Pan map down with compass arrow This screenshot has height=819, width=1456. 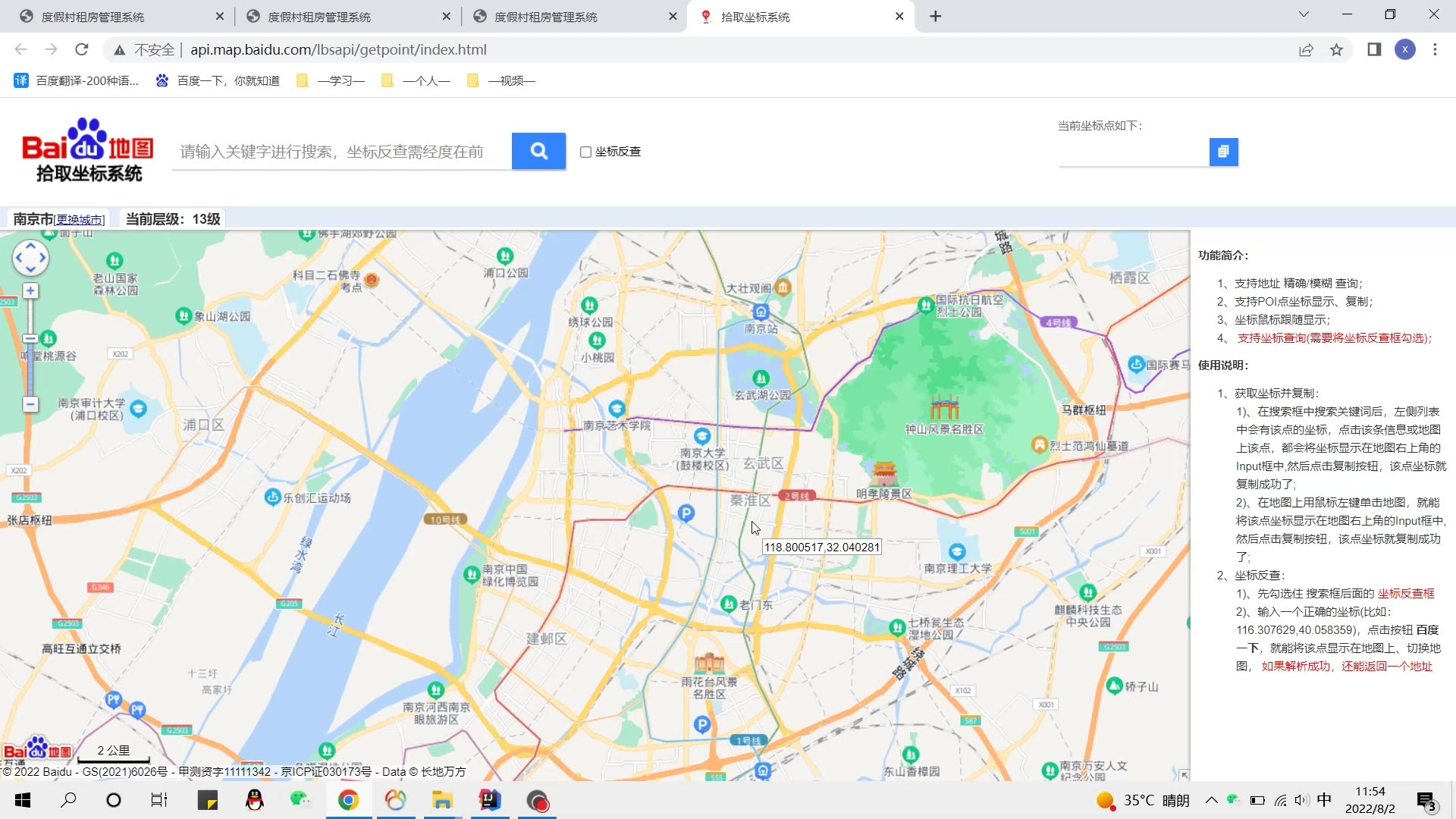coord(30,271)
